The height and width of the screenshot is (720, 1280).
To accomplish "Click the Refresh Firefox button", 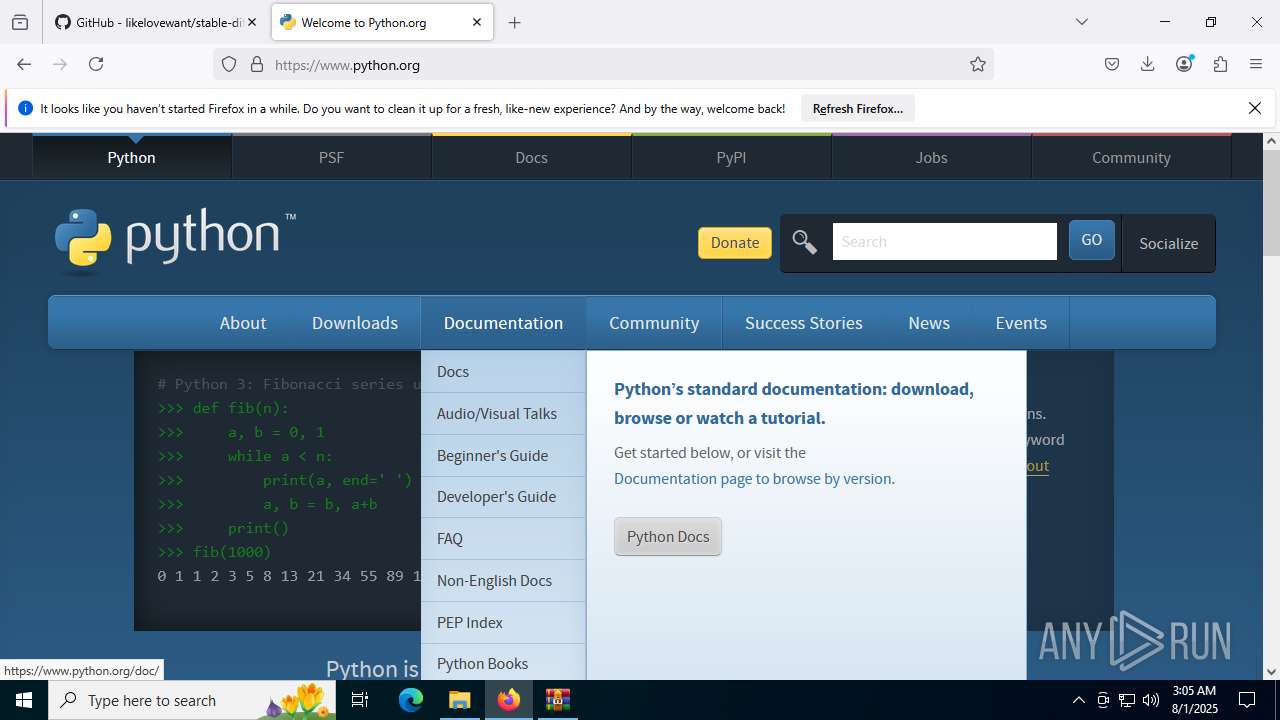I will point(858,108).
